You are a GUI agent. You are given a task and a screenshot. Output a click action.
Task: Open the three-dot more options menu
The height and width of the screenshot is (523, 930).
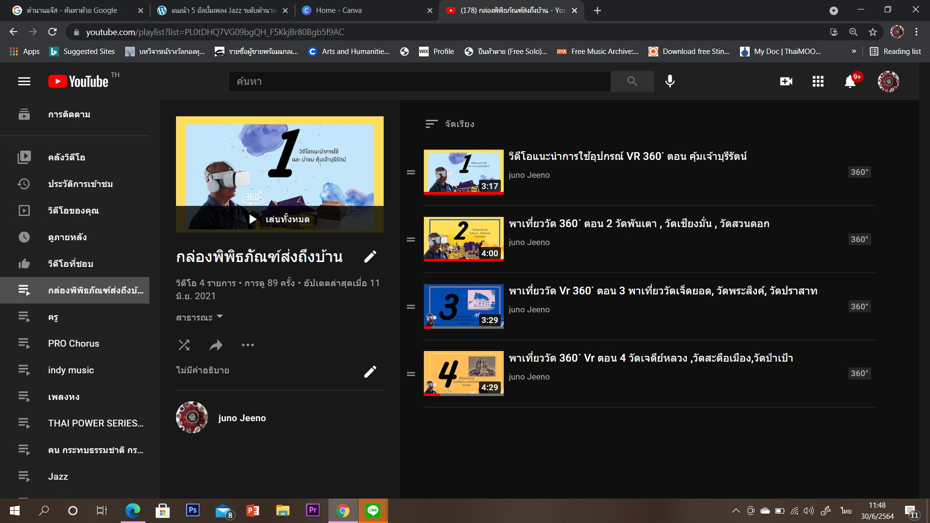(248, 345)
